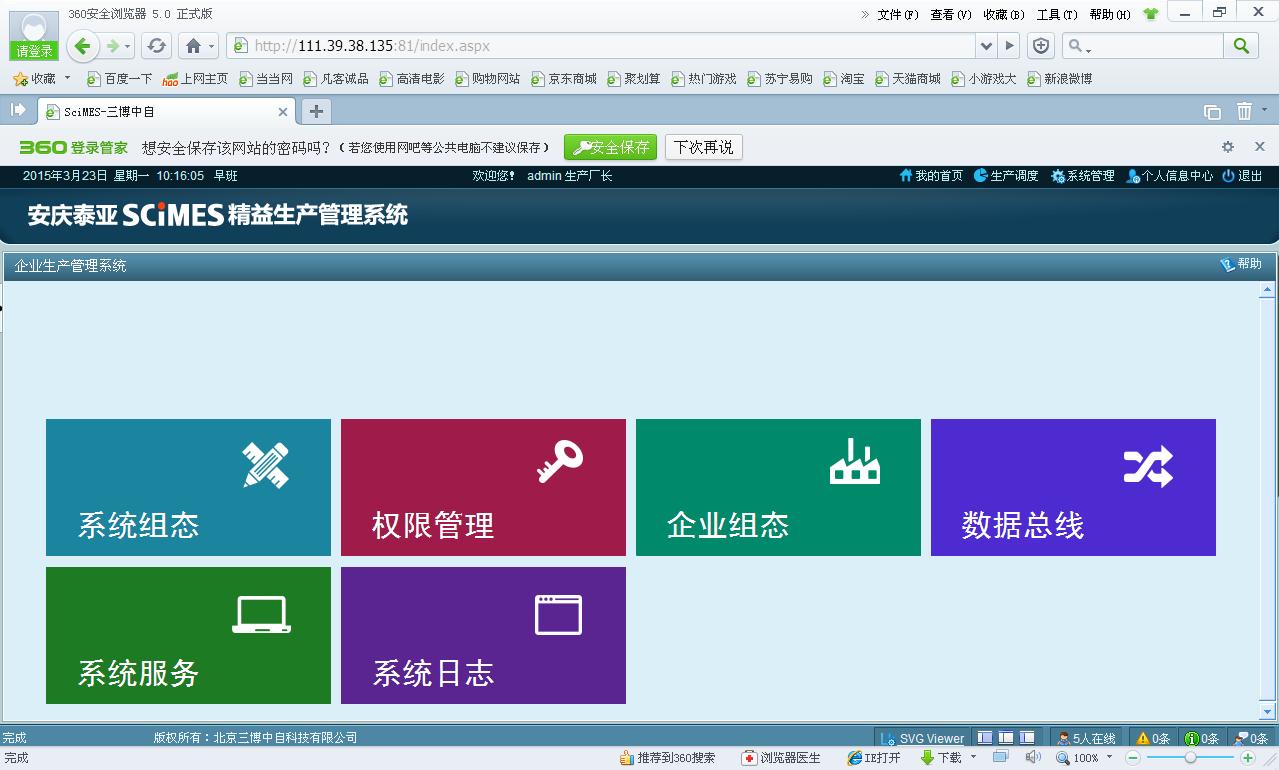
Task: Click the green shirt skin icon
Action: (x=1150, y=15)
